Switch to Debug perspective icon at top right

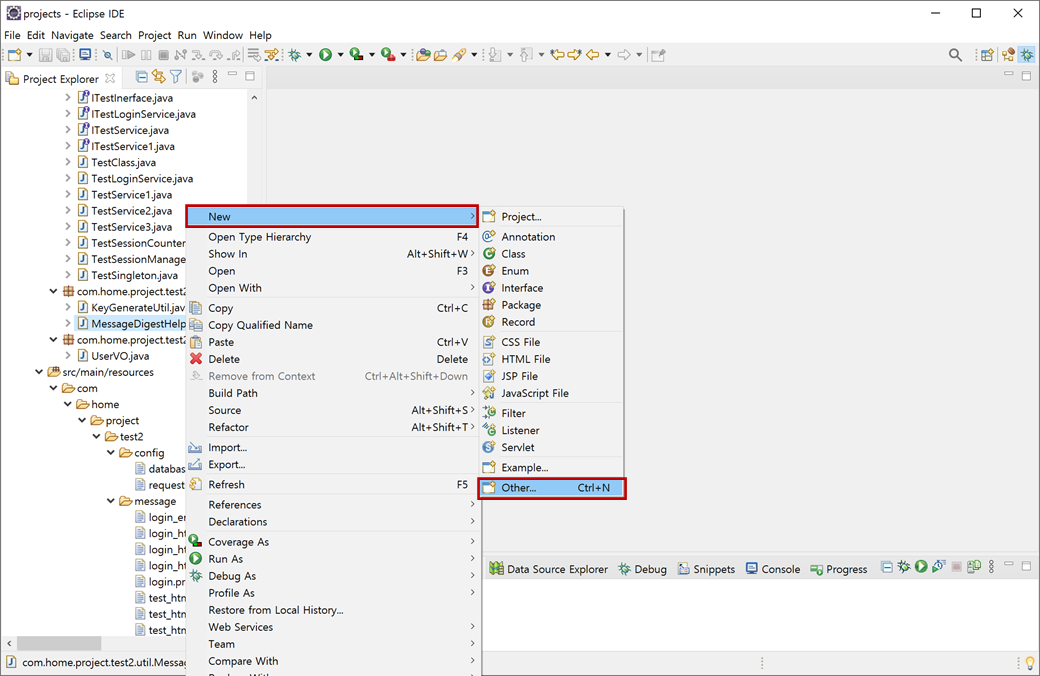pyautogui.click(x=1027, y=55)
